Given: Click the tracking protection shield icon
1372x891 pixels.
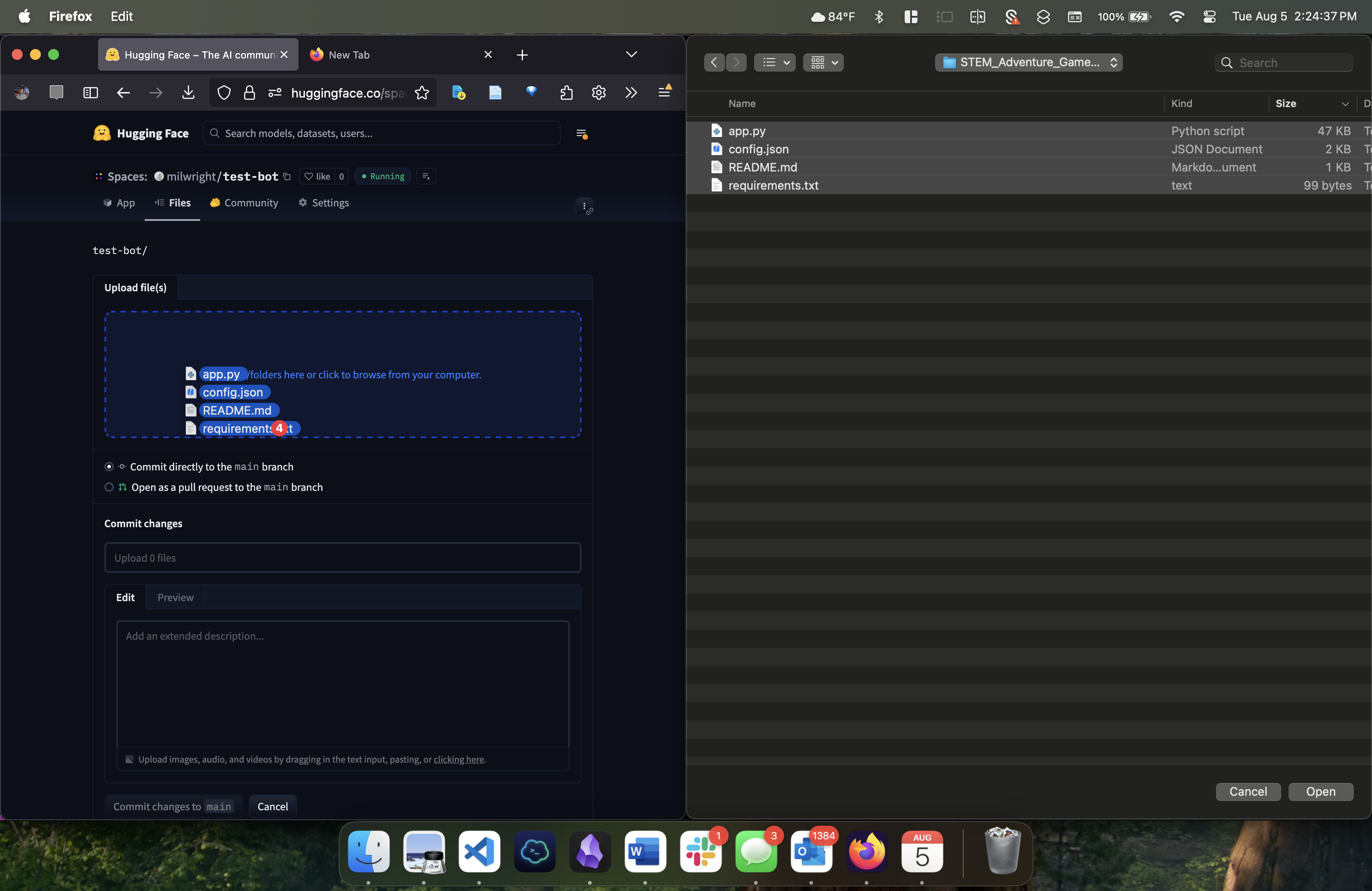Looking at the screenshot, I should [224, 93].
